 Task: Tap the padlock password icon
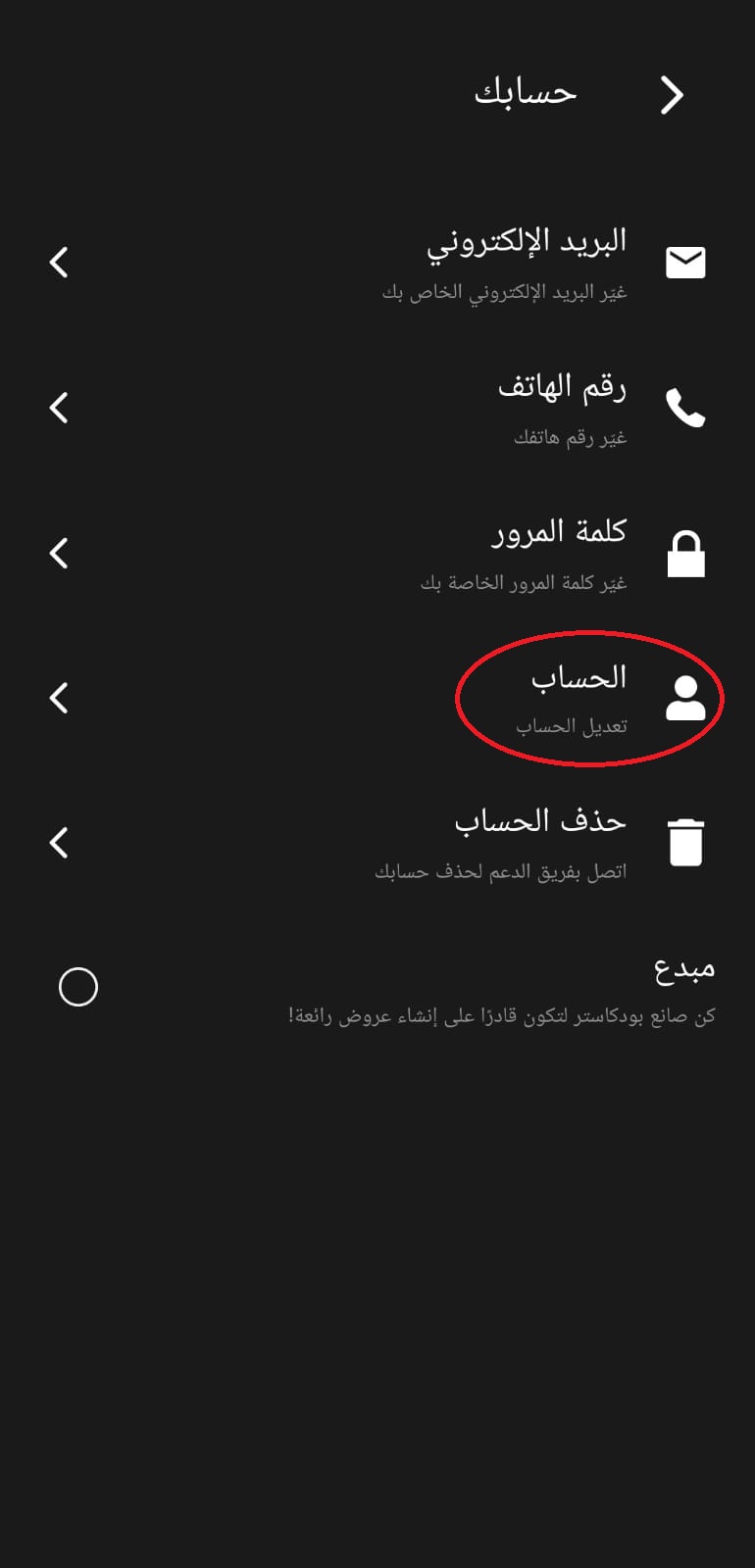pyautogui.click(x=685, y=554)
